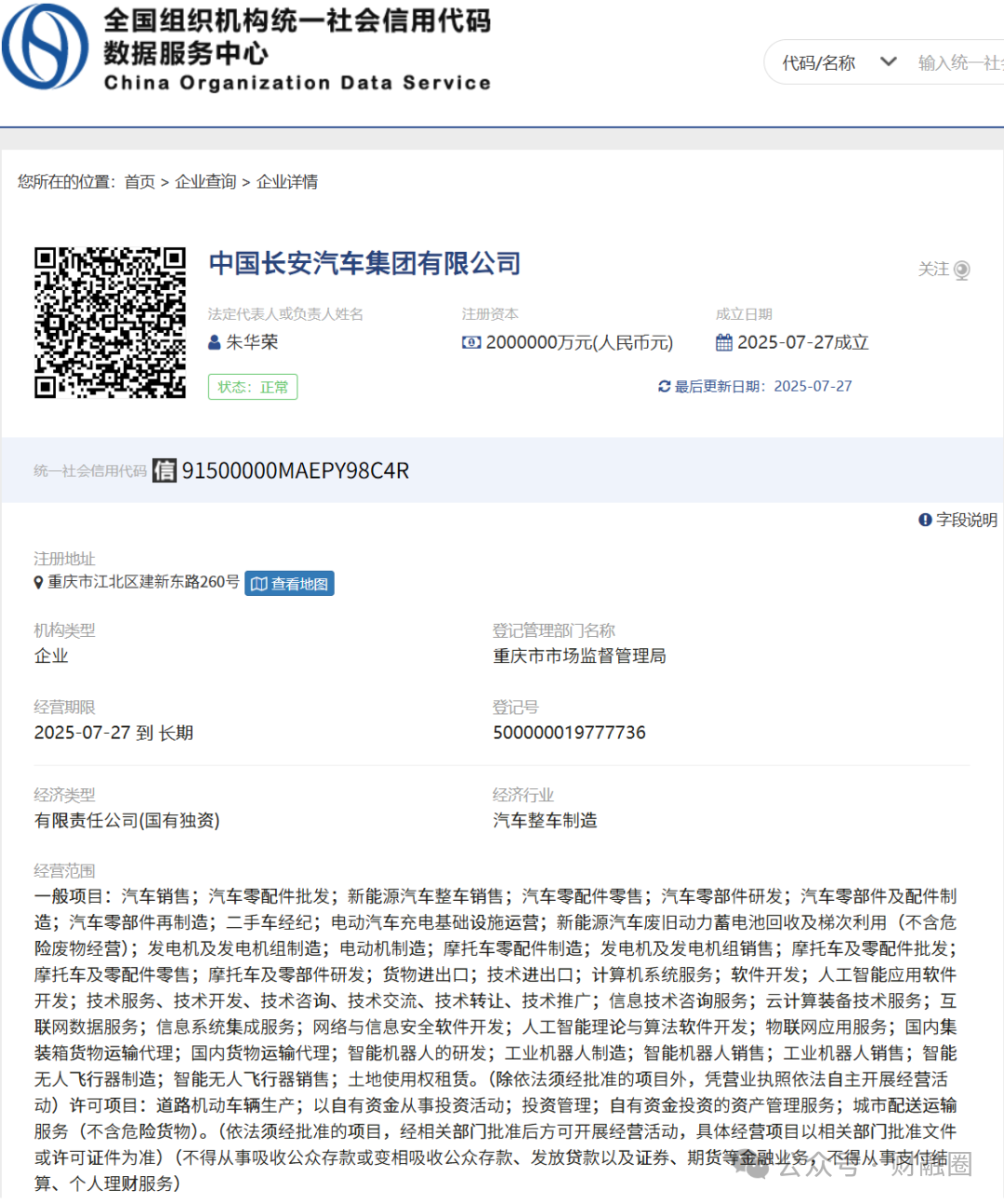The height and width of the screenshot is (1204, 1004).
Task: Click the legal representative person icon
Action: click(215, 342)
